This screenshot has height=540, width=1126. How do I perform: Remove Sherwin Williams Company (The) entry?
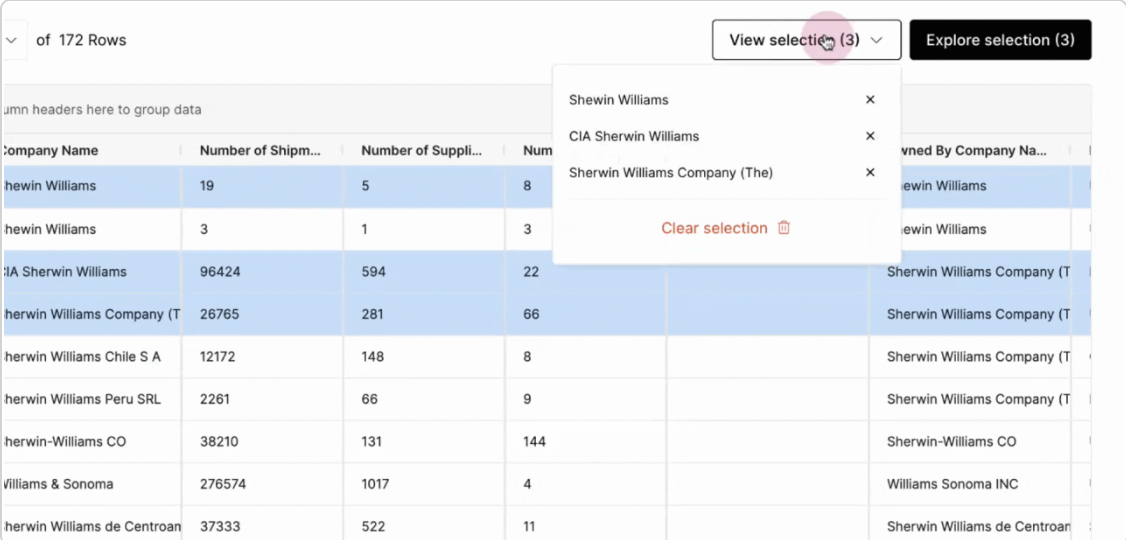(x=870, y=172)
